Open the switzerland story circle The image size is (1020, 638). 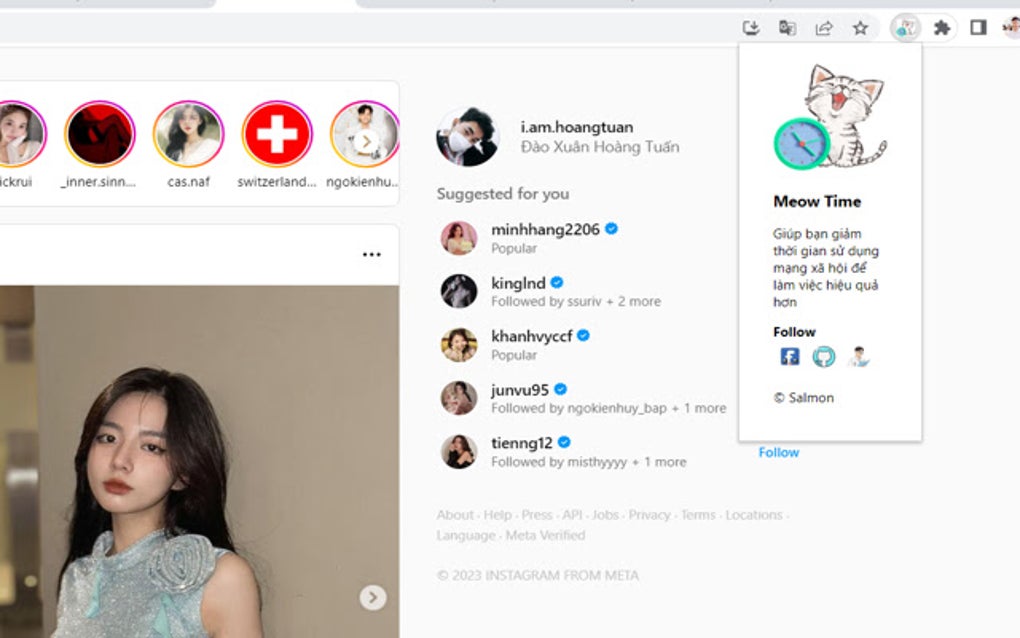pos(277,133)
